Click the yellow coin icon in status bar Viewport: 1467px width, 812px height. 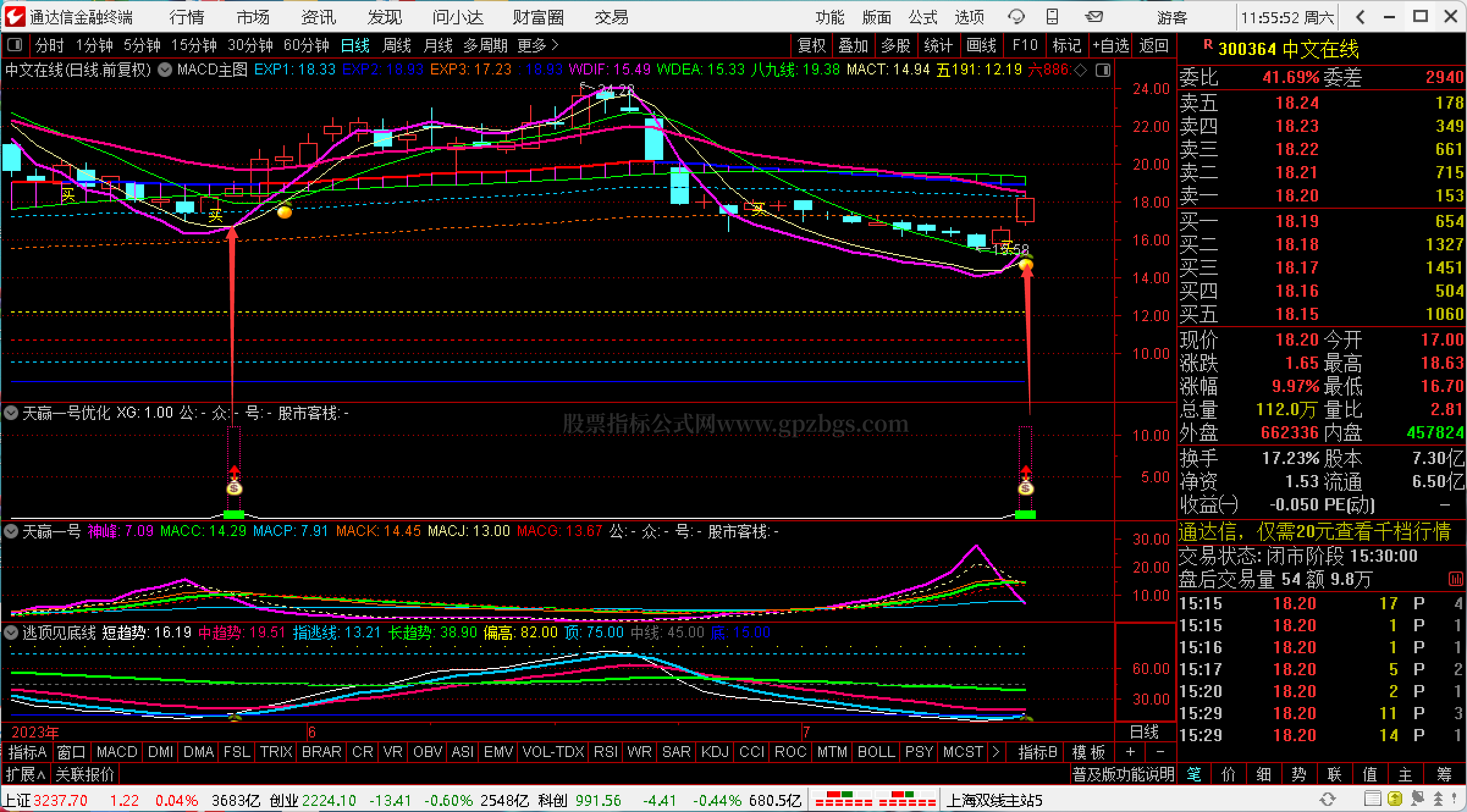1395,799
